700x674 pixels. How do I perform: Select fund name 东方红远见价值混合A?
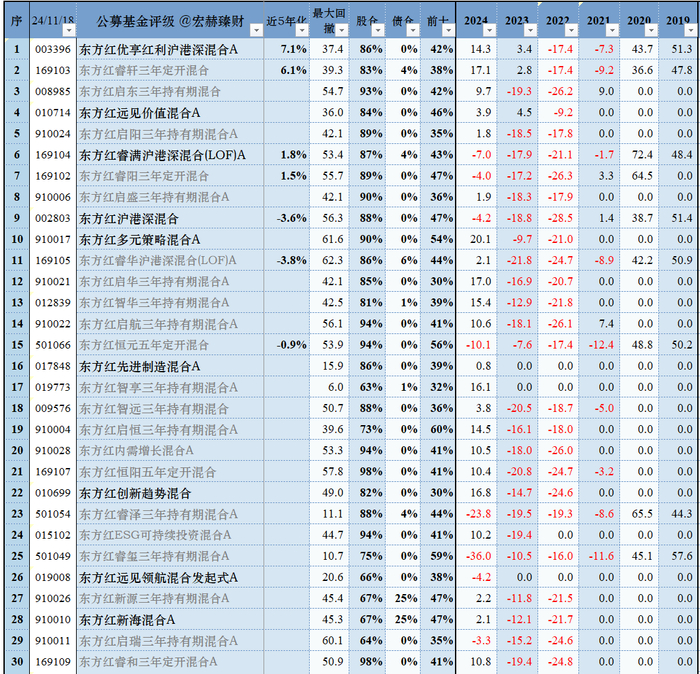(140, 113)
